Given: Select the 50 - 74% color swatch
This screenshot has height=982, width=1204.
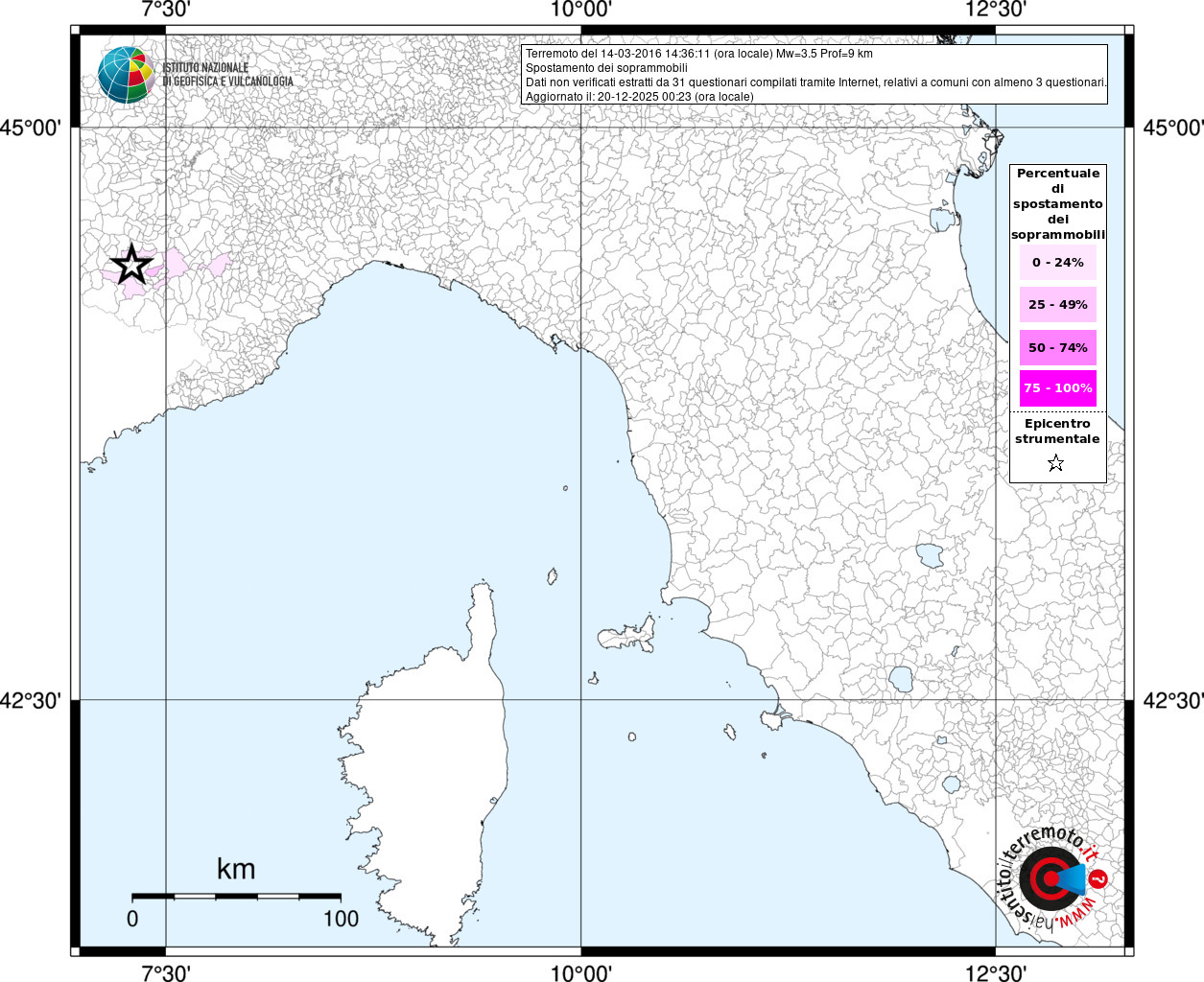Looking at the screenshot, I should 1058,347.
